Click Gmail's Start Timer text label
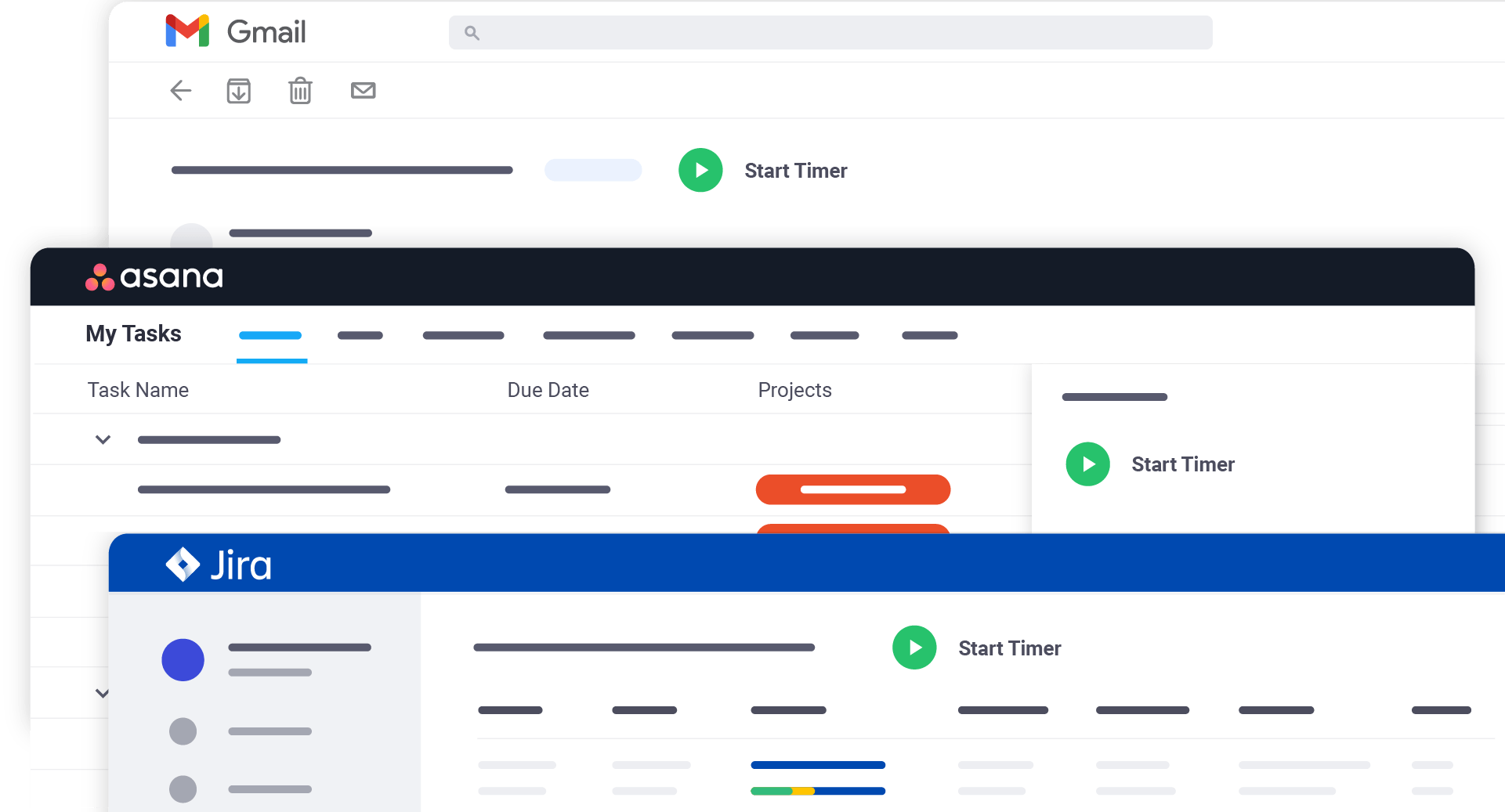This screenshot has height=812, width=1505. 796,171
